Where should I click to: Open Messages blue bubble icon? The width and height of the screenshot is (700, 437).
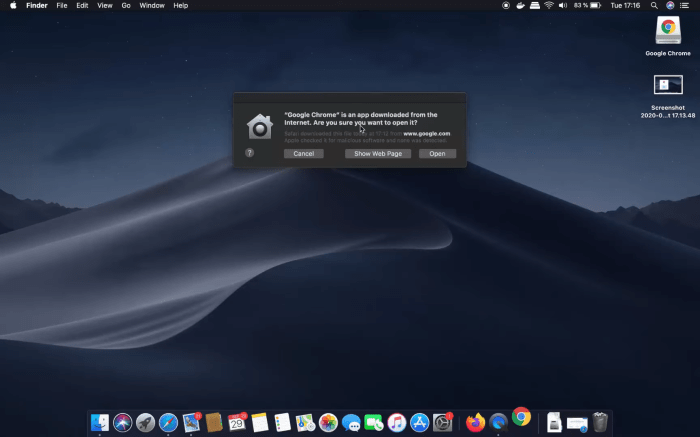tap(351, 422)
